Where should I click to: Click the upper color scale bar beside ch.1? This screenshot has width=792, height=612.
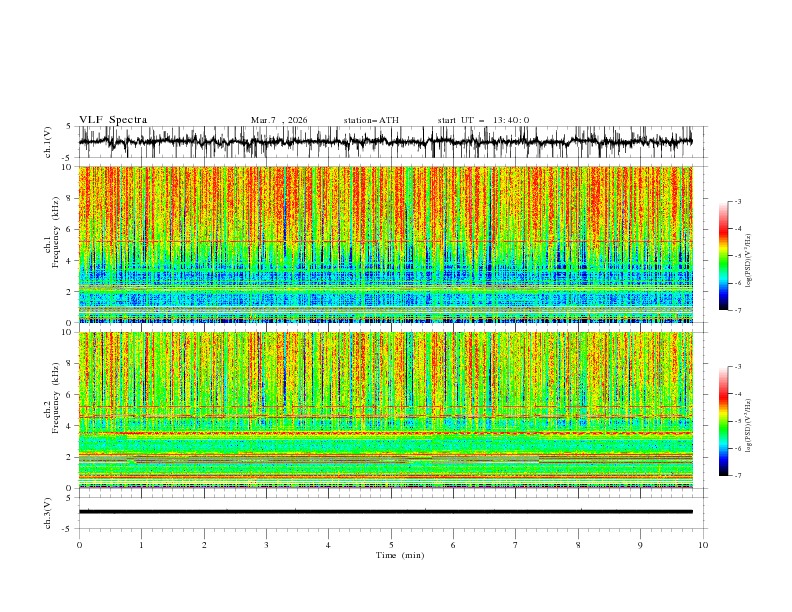[723, 256]
